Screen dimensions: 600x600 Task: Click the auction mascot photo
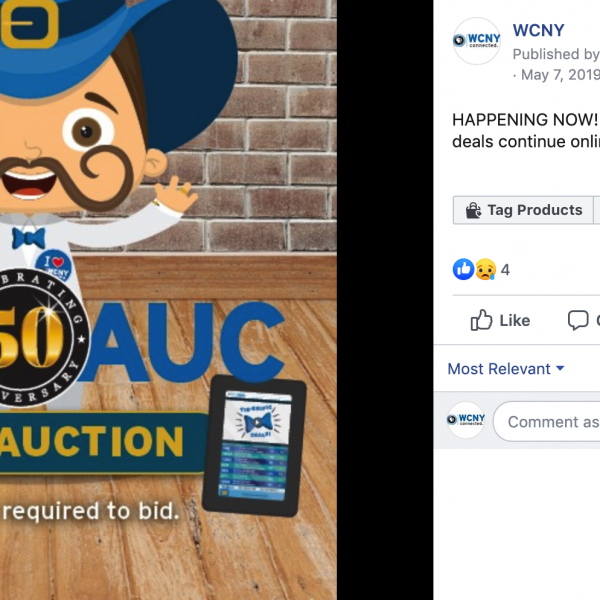tap(168, 300)
